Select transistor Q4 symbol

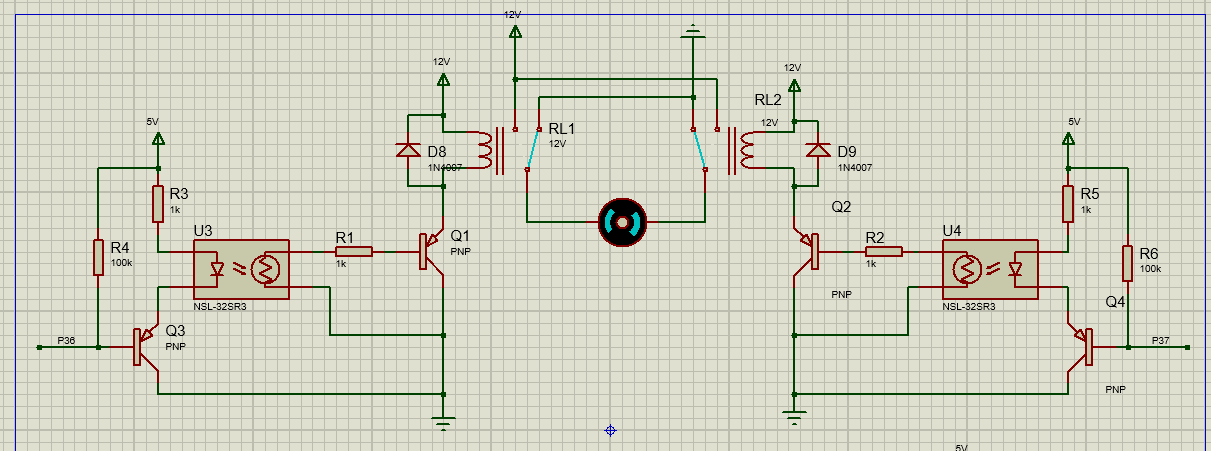[x=1078, y=346]
